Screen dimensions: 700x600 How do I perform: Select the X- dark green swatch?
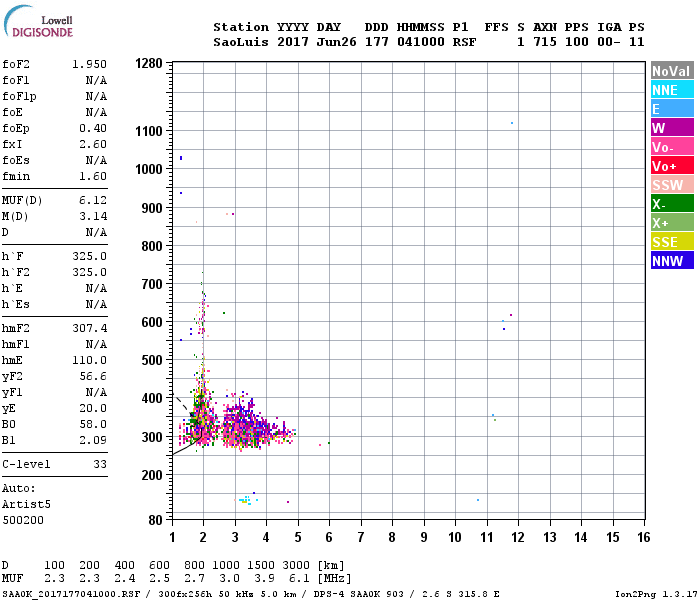[x=672, y=204]
